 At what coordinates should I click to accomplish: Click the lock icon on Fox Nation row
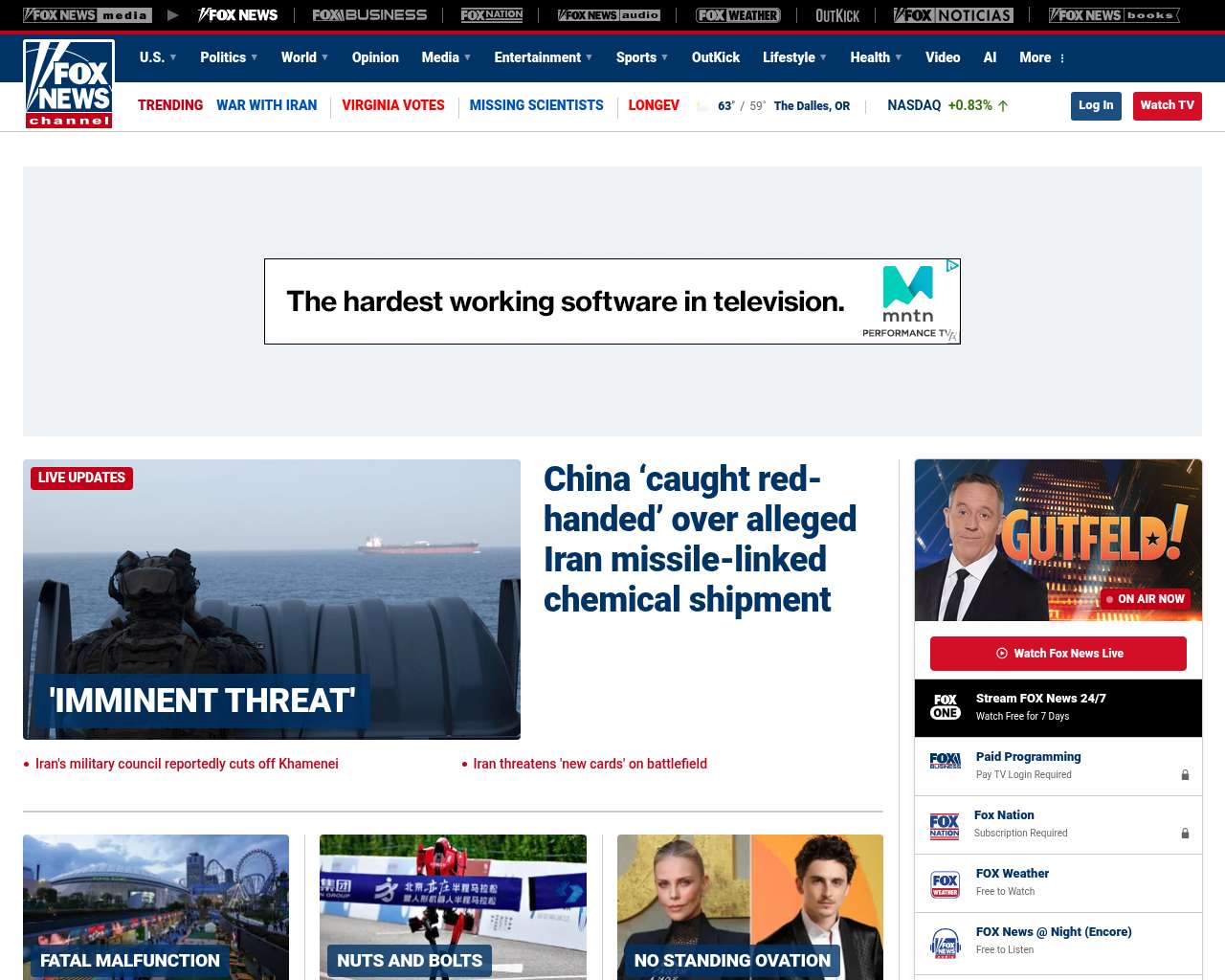point(1185,834)
